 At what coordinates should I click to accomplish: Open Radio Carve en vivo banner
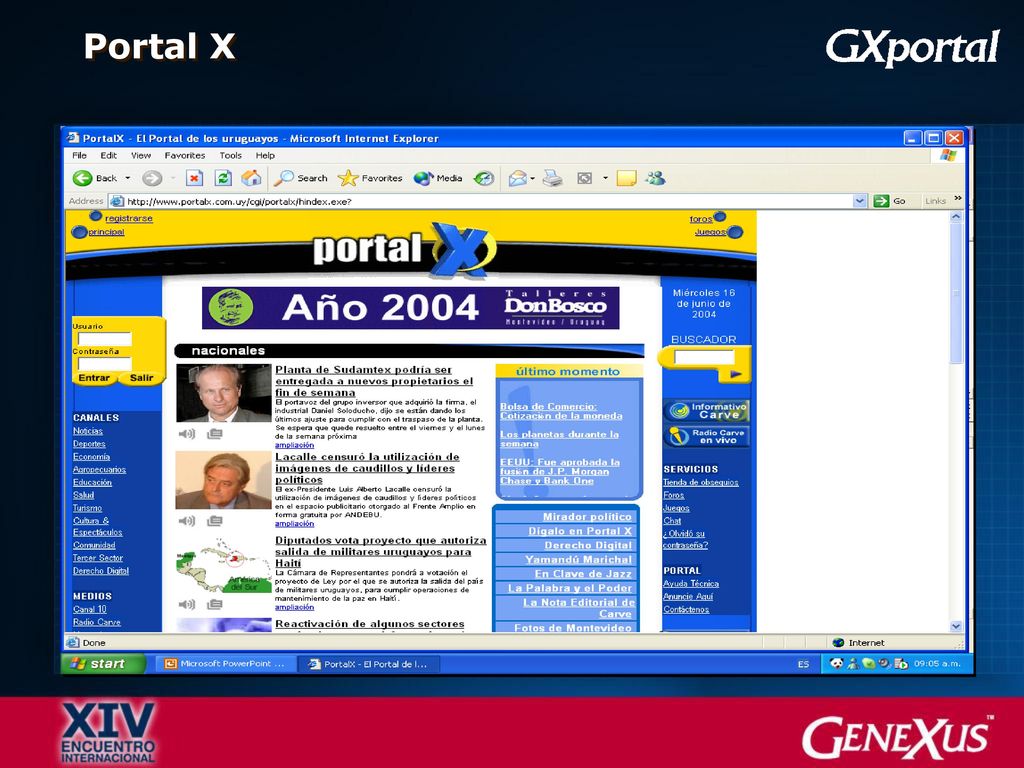pyautogui.click(x=707, y=436)
